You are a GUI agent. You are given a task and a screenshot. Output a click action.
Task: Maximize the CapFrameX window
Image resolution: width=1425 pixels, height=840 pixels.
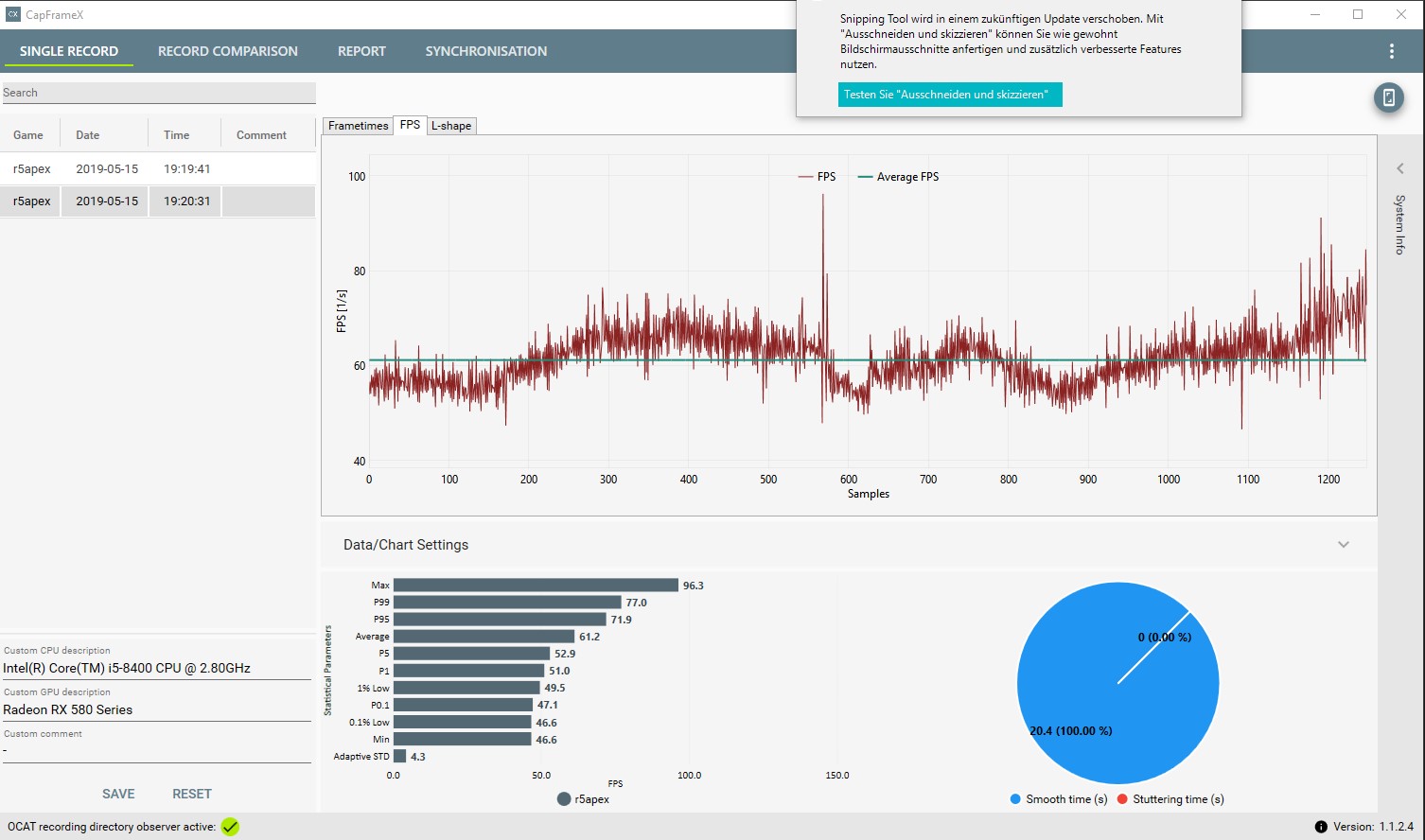(1358, 14)
